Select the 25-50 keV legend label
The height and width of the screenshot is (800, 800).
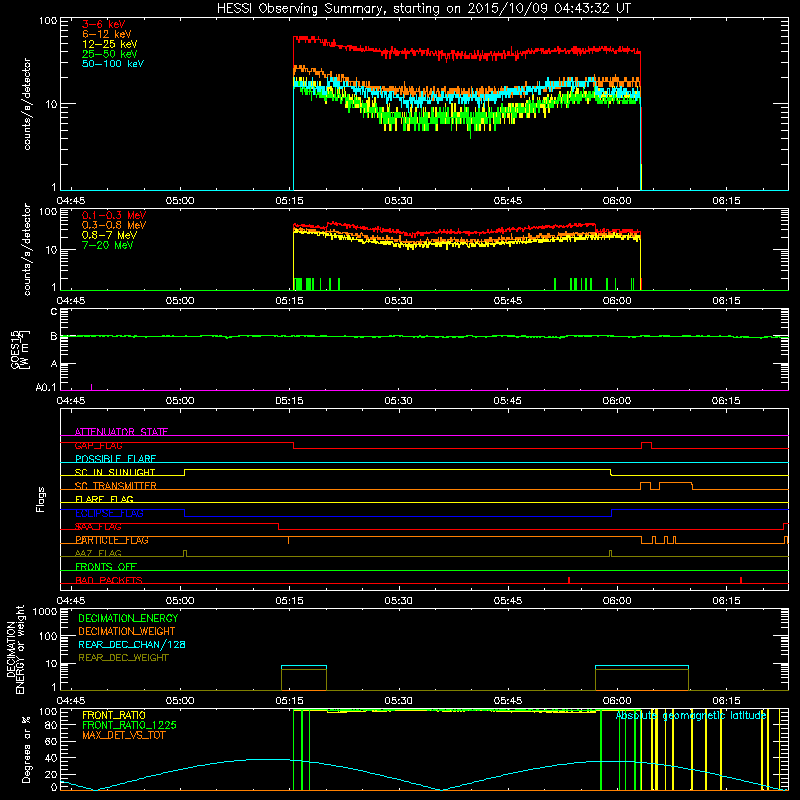[x=110, y=54]
